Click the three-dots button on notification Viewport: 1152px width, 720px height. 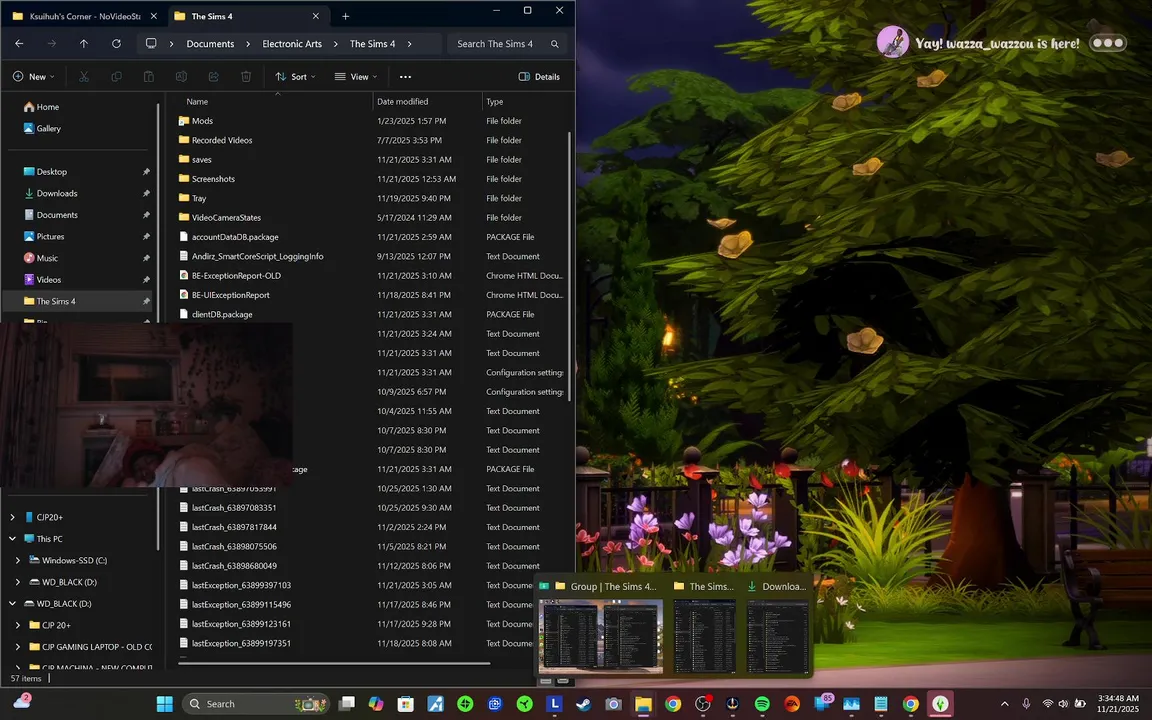point(1108,43)
